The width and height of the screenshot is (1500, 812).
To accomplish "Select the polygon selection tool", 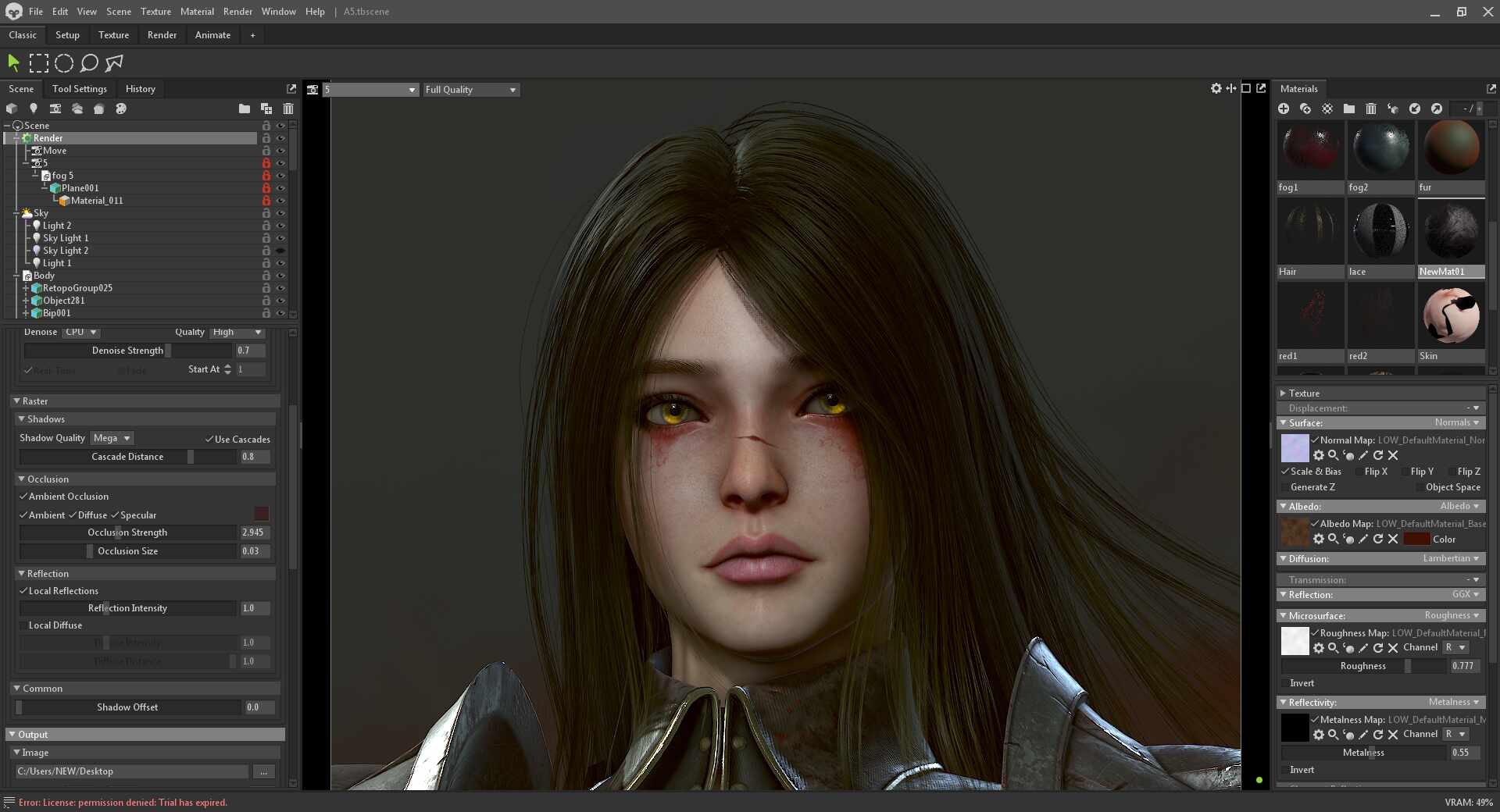I will click(114, 63).
